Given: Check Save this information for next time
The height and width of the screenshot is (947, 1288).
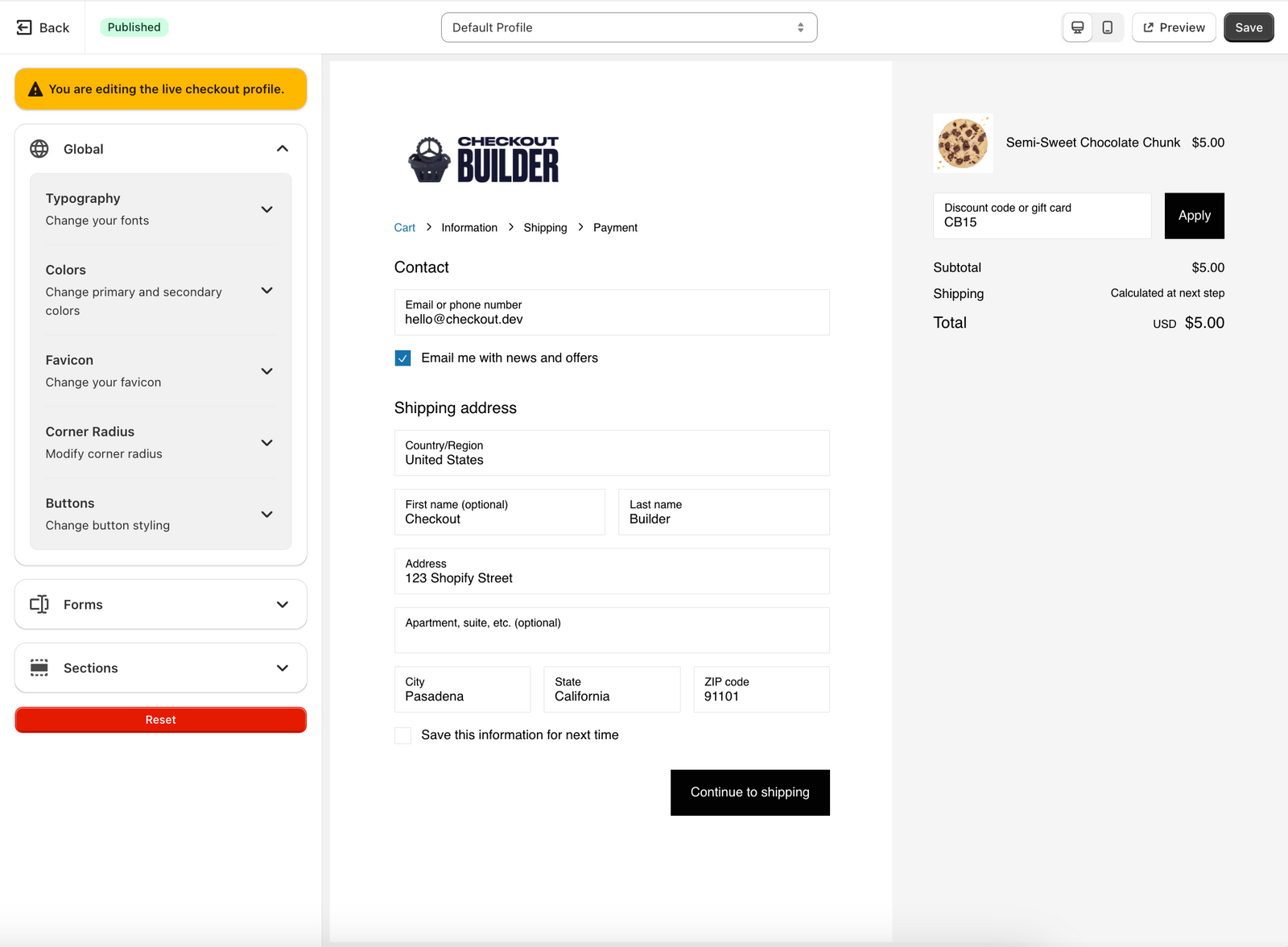Looking at the screenshot, I should (x=403, y=735).
